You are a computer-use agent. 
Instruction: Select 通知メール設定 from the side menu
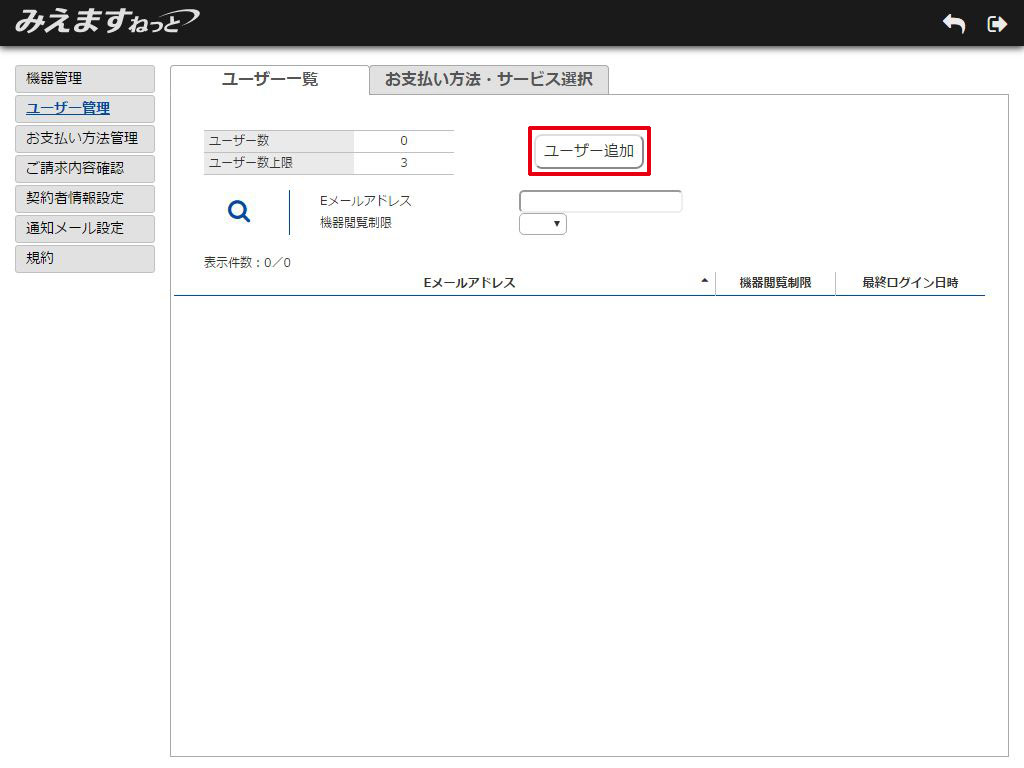[85, 229]
